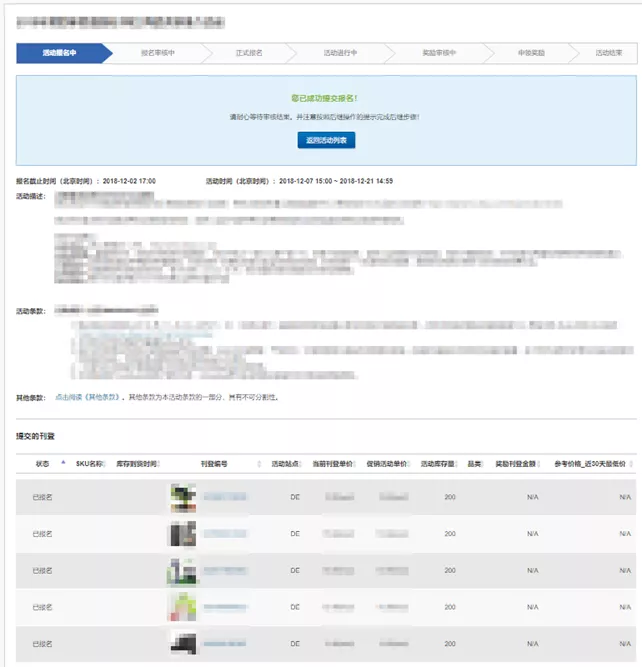Select the 报名审核中 step
The image size is (642, 667).
[157, 53]
